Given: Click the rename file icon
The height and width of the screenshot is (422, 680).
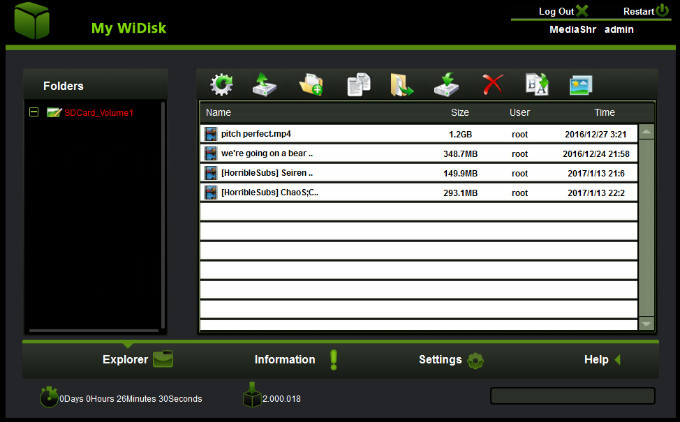Looking at the screenshot, I should pyautogui.click(x=537, y=84).
